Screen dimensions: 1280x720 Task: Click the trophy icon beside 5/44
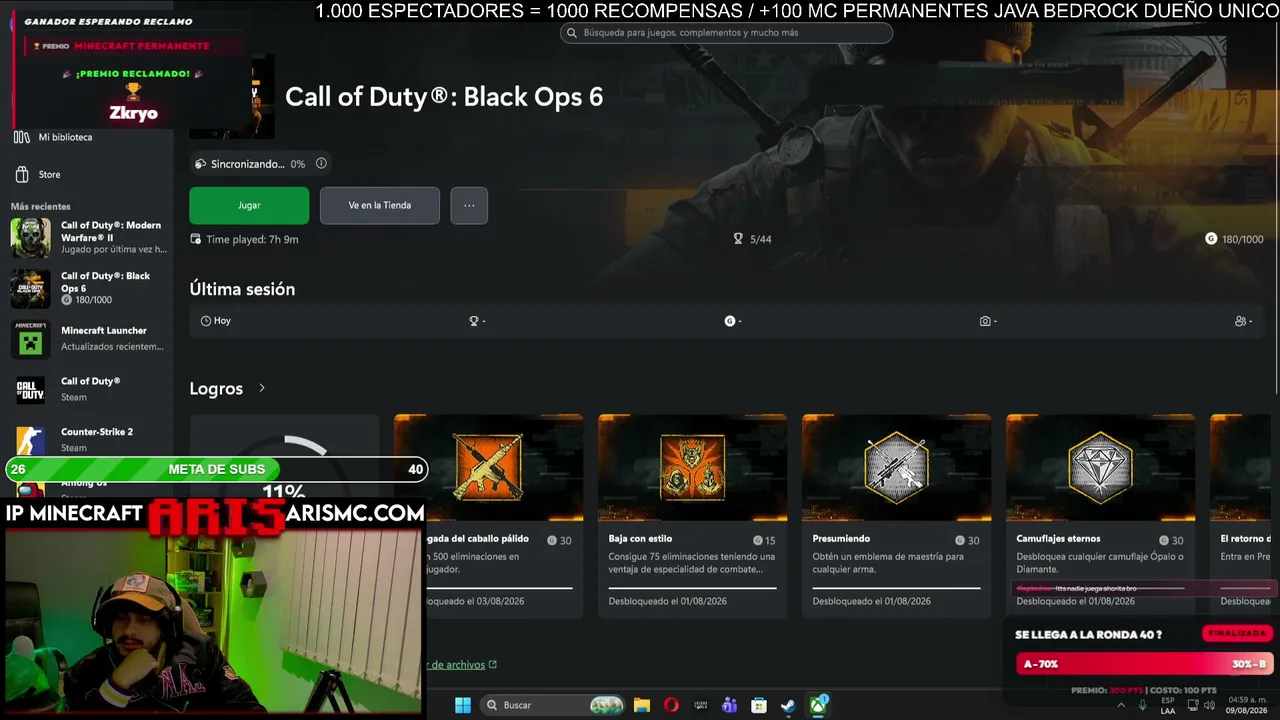738,239
